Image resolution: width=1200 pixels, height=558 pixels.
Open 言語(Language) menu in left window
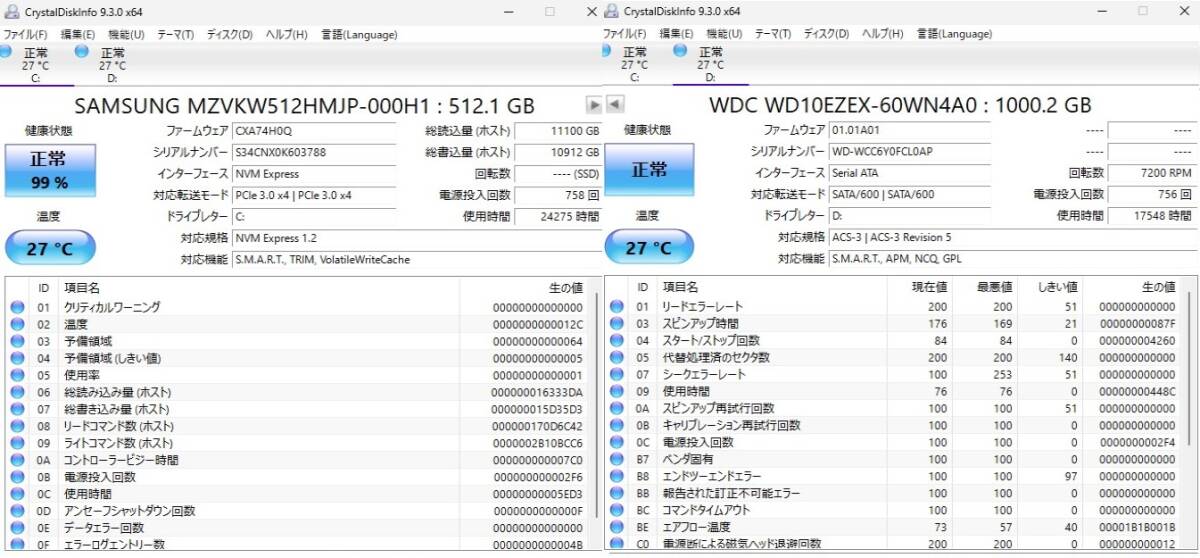click(358, 34)
